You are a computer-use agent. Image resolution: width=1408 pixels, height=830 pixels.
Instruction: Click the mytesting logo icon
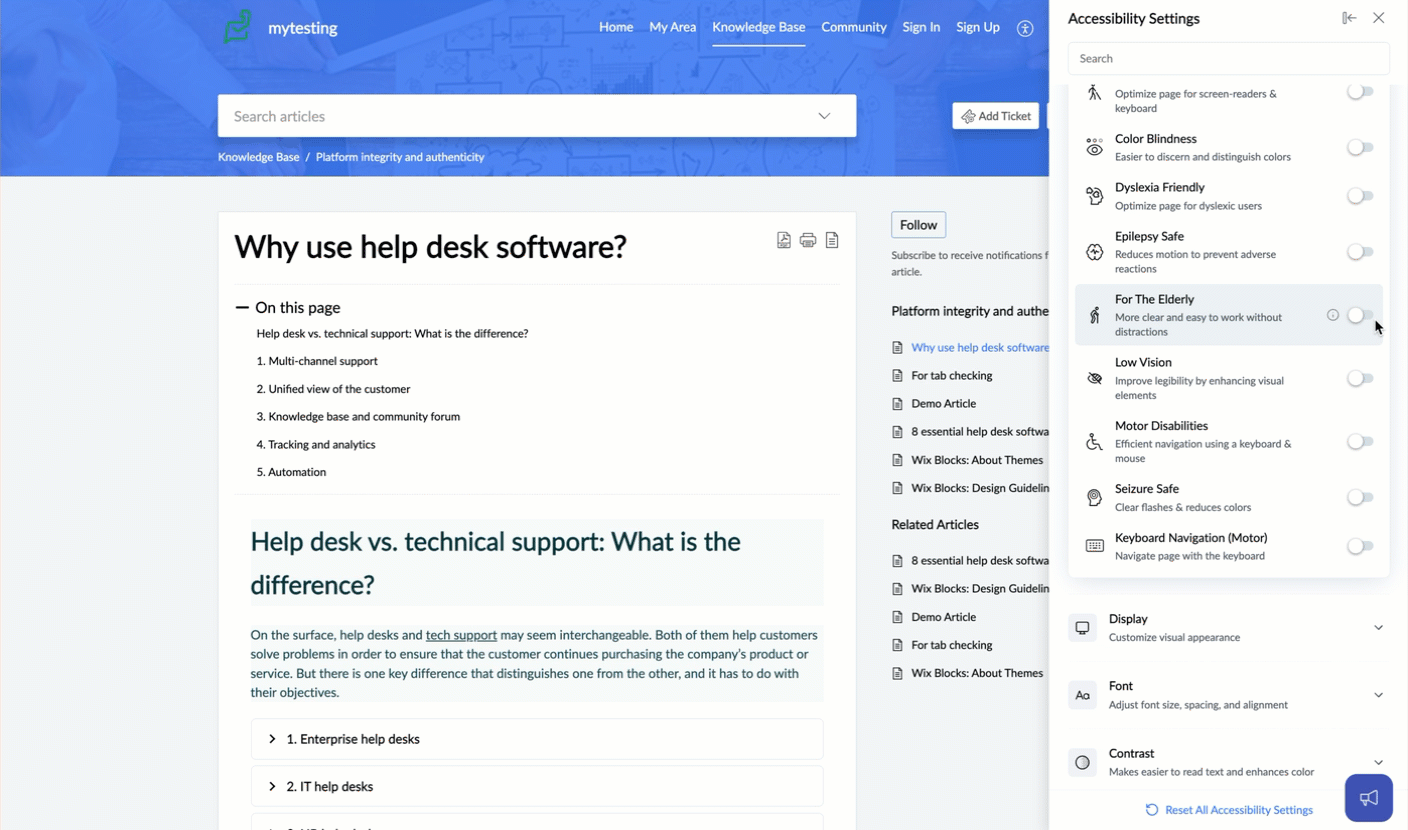coord(238,27)
